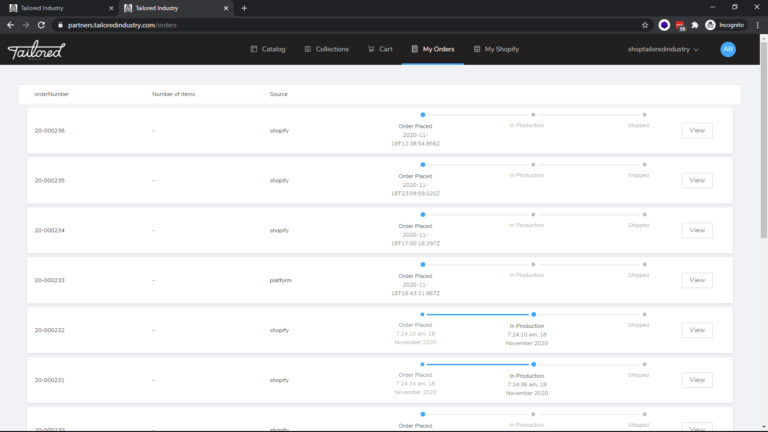Screen dimensions: 768x432
Task: Click the blue AR user avatar
Action: point(728,49)
